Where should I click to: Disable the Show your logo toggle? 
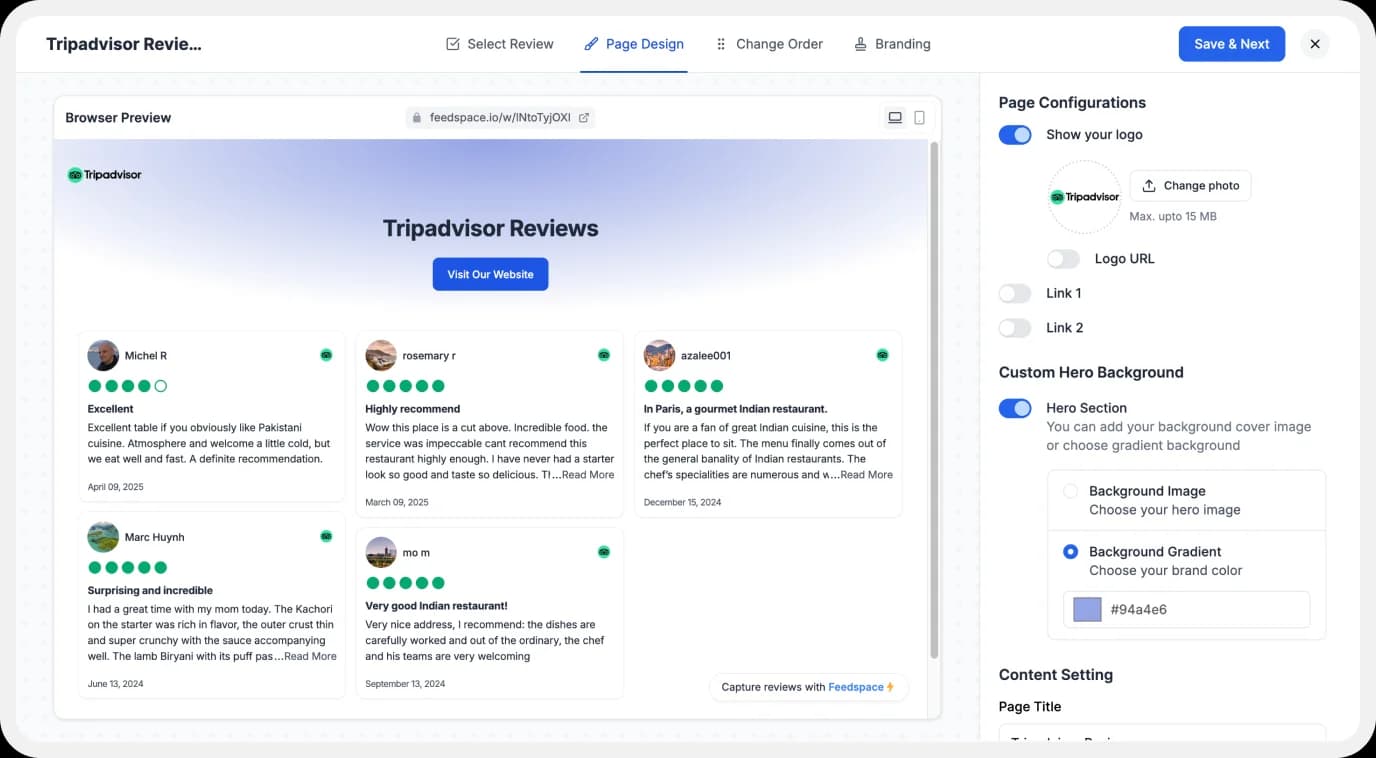(x=1015, y=135)
